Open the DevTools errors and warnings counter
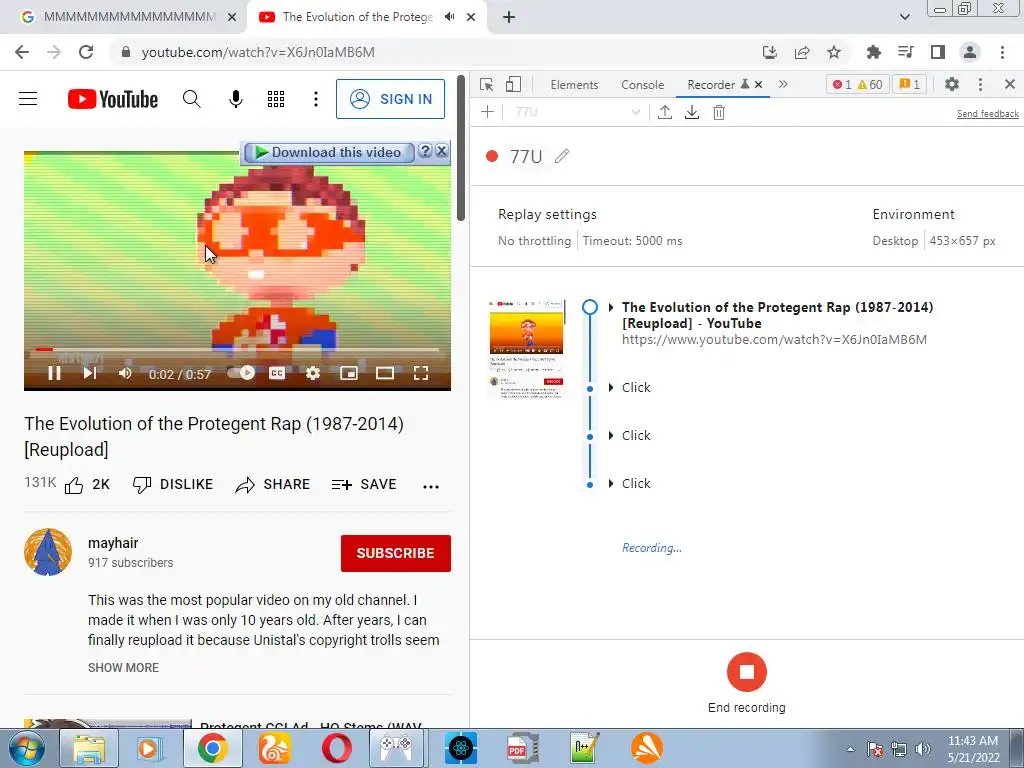 [x=857, y=84]
